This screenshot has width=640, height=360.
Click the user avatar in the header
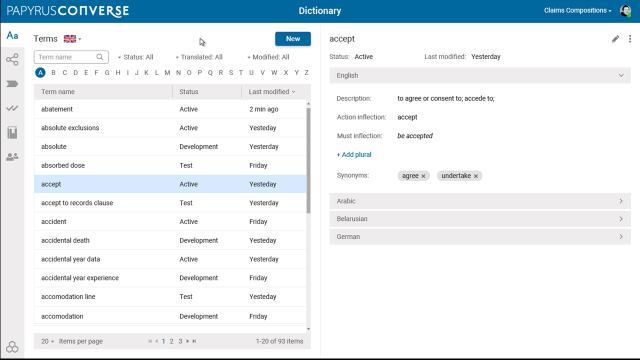coord(625,11)
